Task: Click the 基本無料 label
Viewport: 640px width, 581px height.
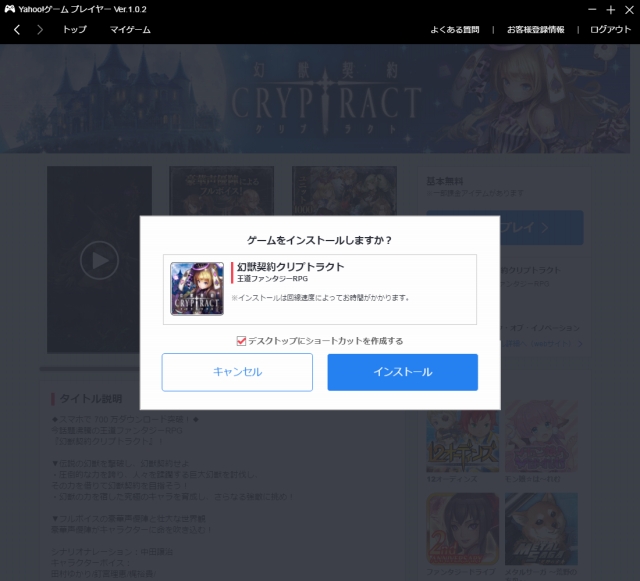Action: pos(444,181)
